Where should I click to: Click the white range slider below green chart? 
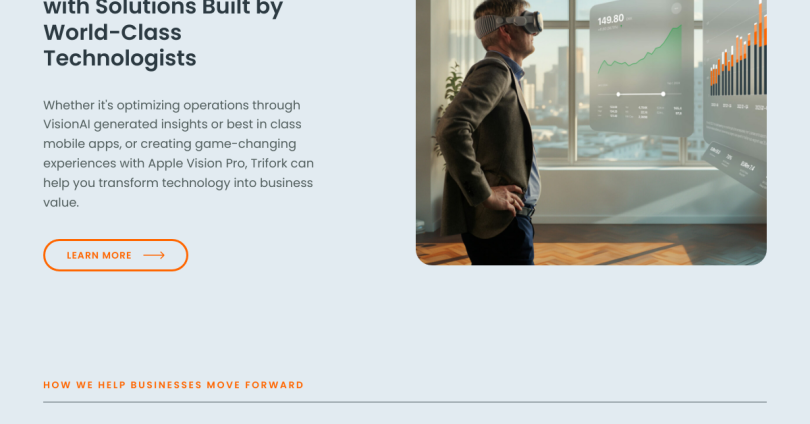[641, 94]
